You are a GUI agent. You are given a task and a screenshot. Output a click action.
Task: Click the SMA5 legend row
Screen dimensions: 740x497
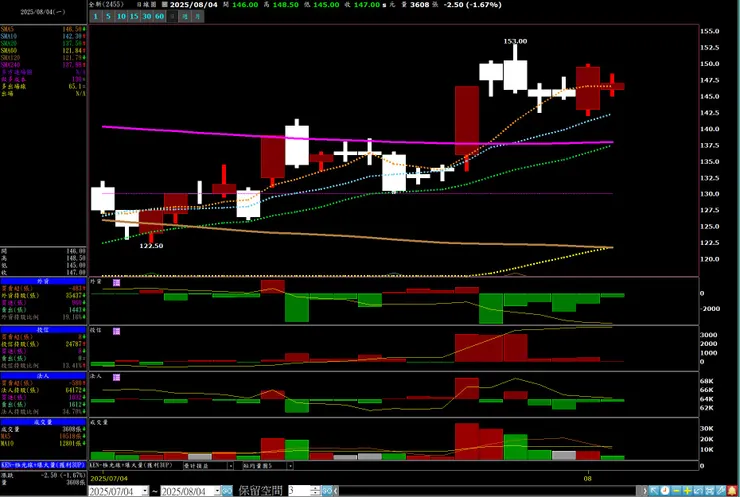point(43,29)
